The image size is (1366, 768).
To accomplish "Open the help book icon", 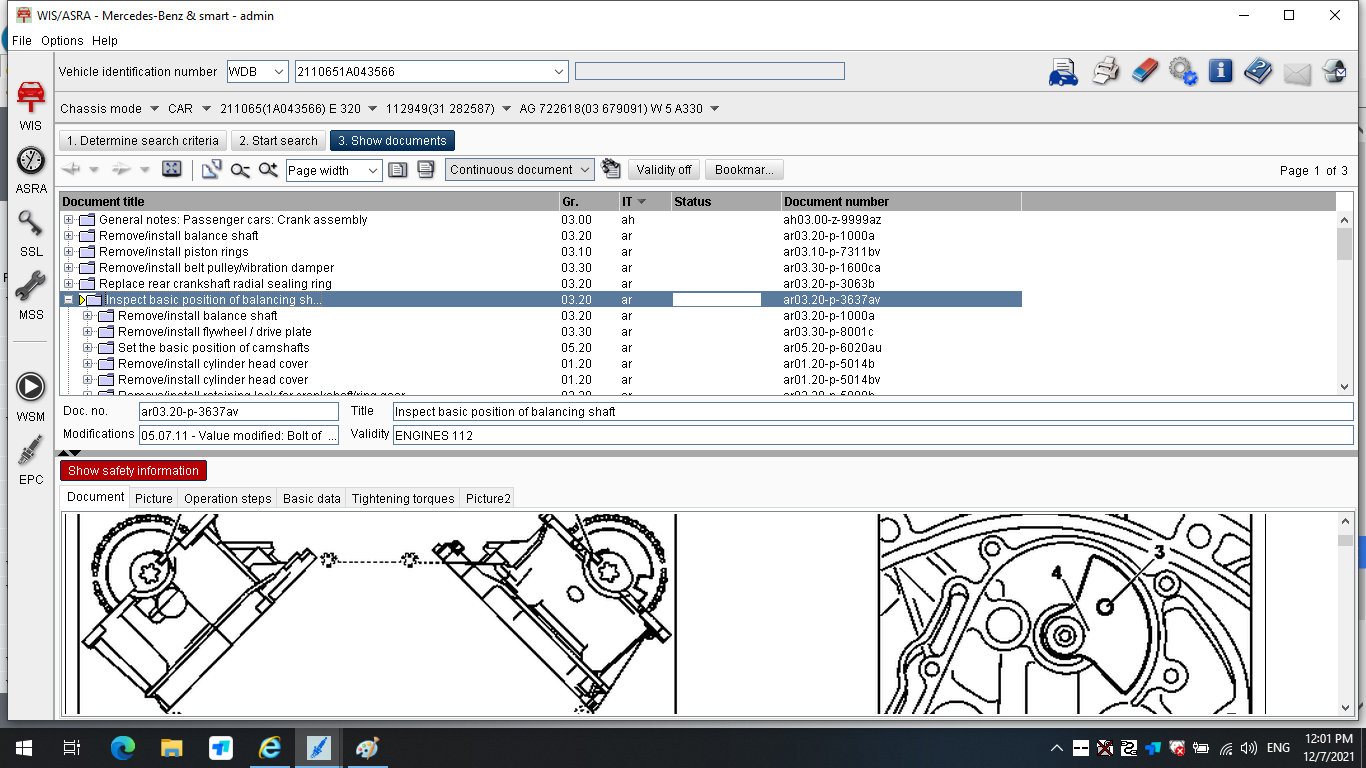I will pos(1258,71).
